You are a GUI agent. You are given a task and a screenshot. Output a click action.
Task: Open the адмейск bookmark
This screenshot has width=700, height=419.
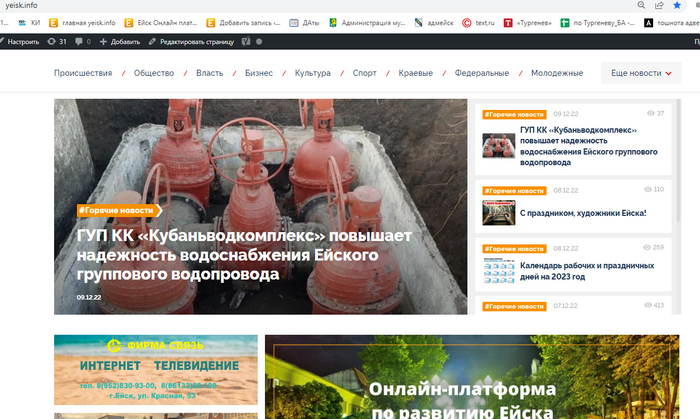tap(433, 23)
